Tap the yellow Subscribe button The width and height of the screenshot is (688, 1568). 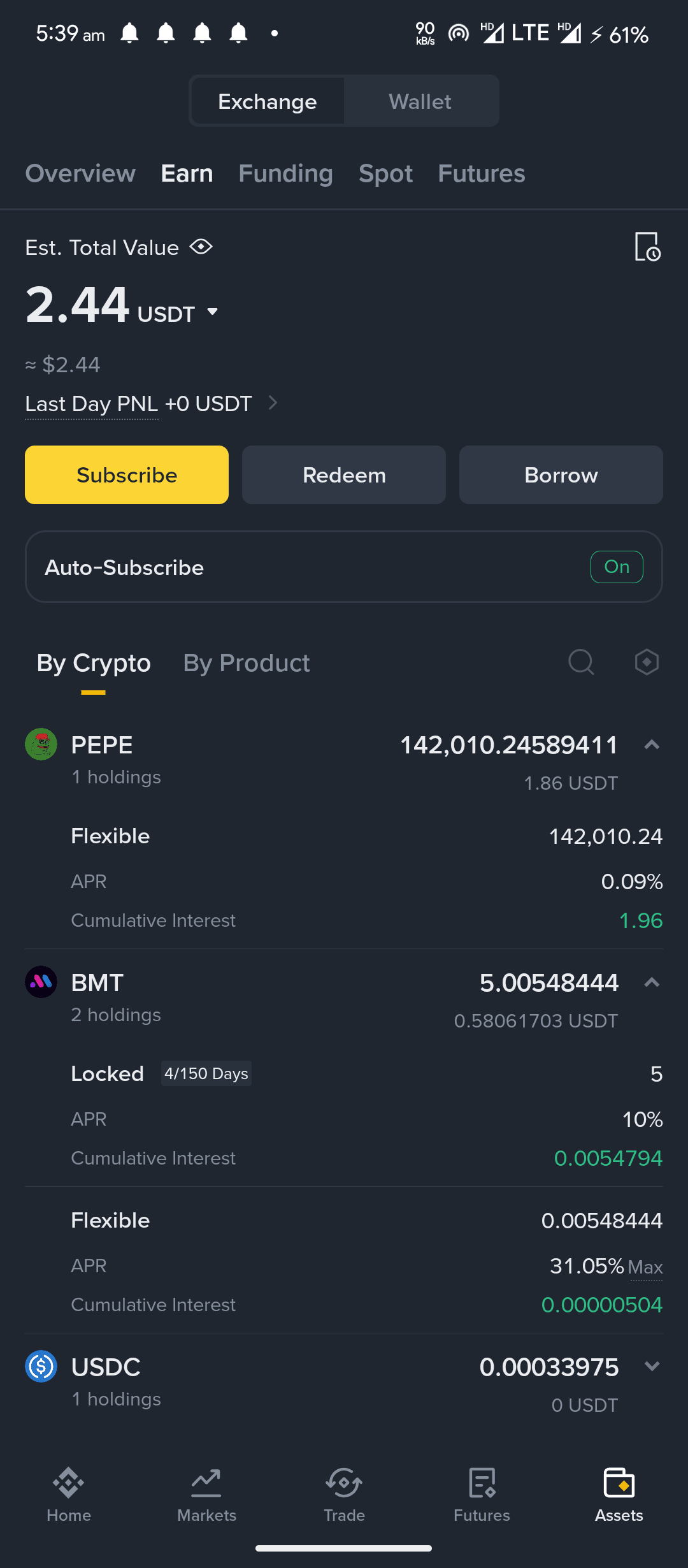pos(127,475)
